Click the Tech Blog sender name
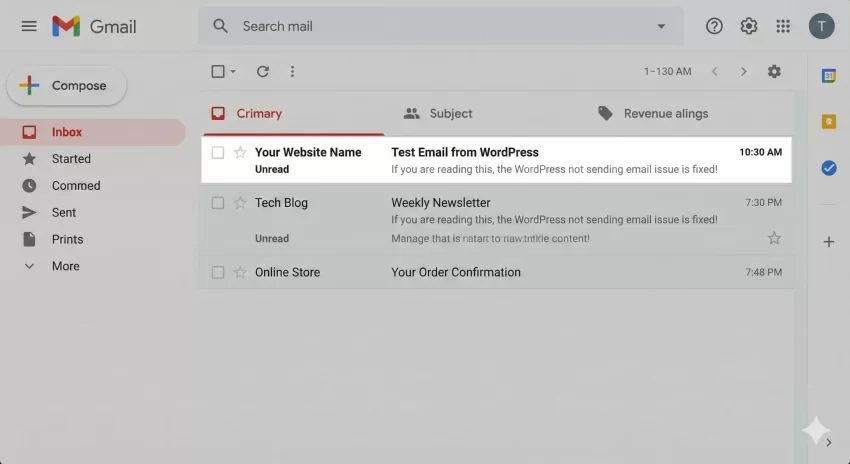This screenshot has width=850, height=464. tap(281, 203)
